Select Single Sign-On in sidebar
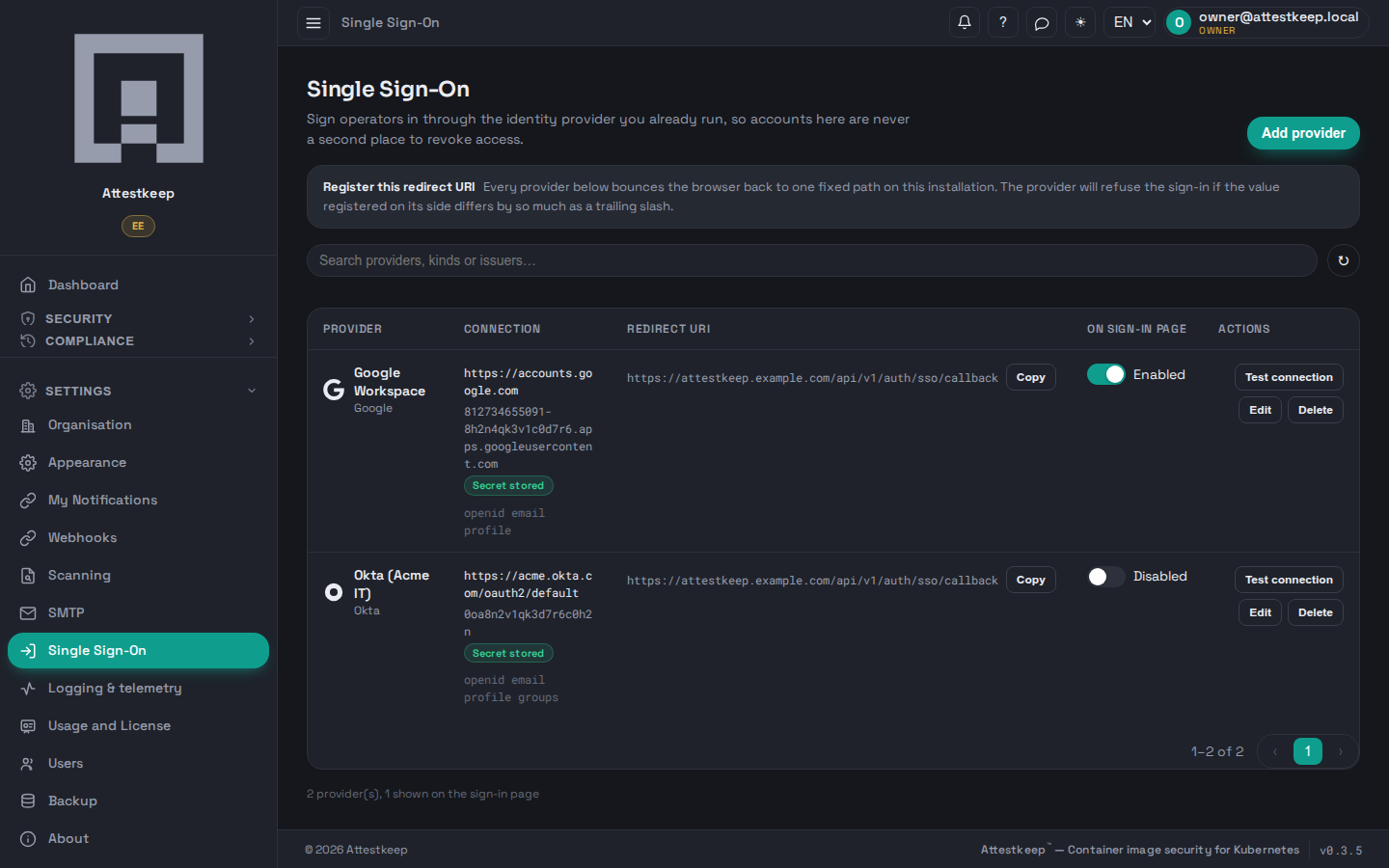 138,650
